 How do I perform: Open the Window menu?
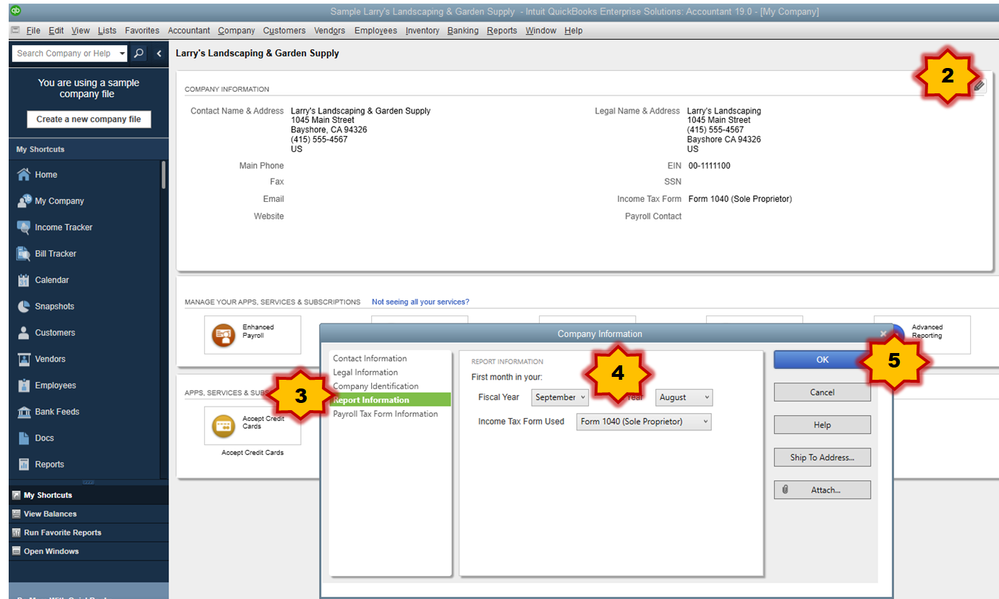540,31
